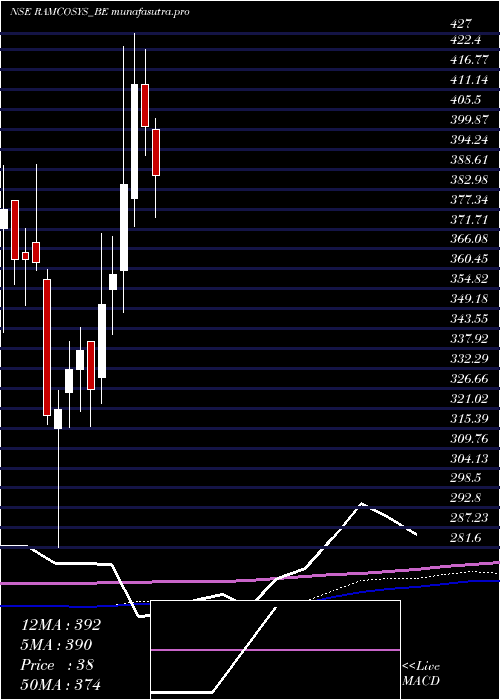Click the 377.34 price axis label
This screenshot has width=500, height=700.
point(468,200)
